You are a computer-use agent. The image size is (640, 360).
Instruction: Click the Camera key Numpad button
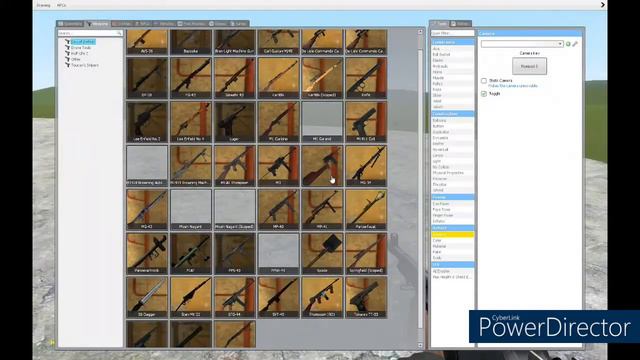529,66
